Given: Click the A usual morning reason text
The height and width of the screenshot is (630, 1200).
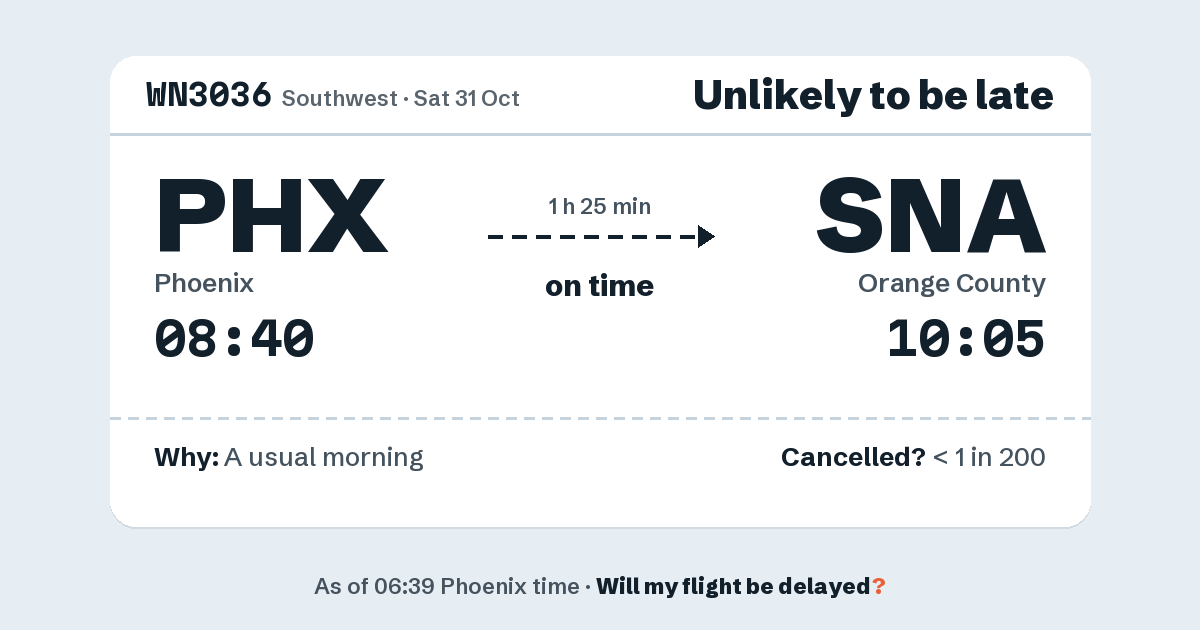Looking at the screenshot, I should coord(324,458).
